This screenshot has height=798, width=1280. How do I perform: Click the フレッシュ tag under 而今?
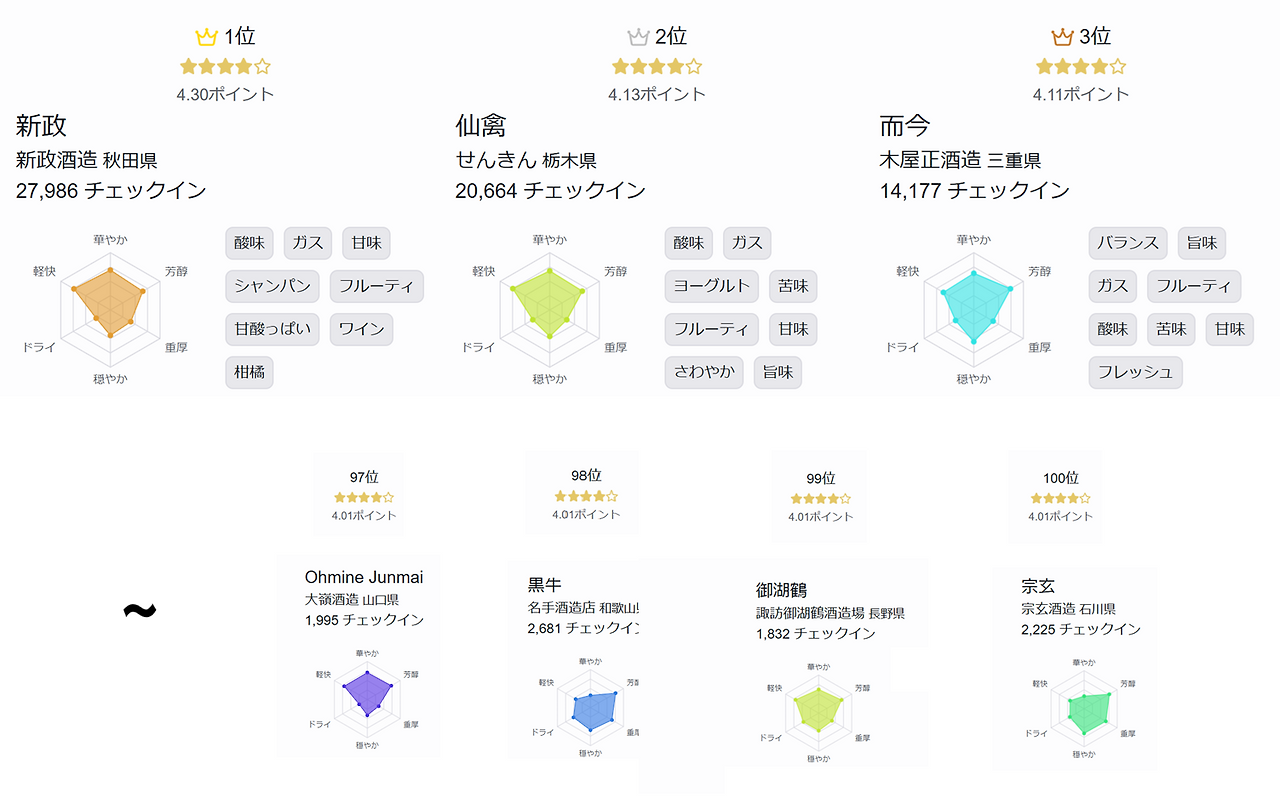point(1136,373)
